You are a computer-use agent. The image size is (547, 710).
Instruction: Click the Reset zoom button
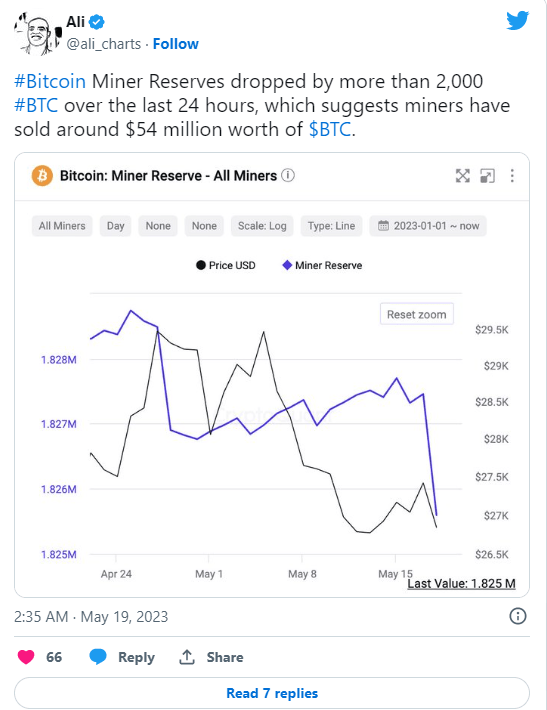[417, 314]
